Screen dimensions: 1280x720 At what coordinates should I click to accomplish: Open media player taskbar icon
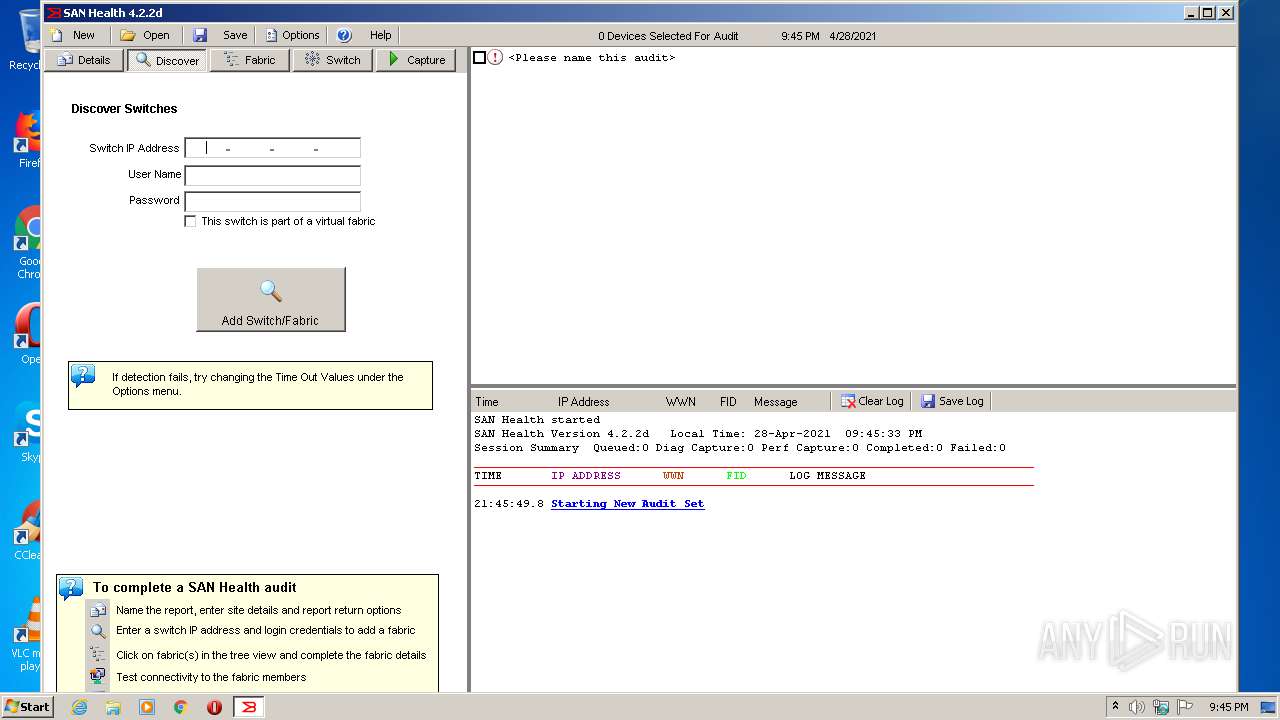coord(147,707)
